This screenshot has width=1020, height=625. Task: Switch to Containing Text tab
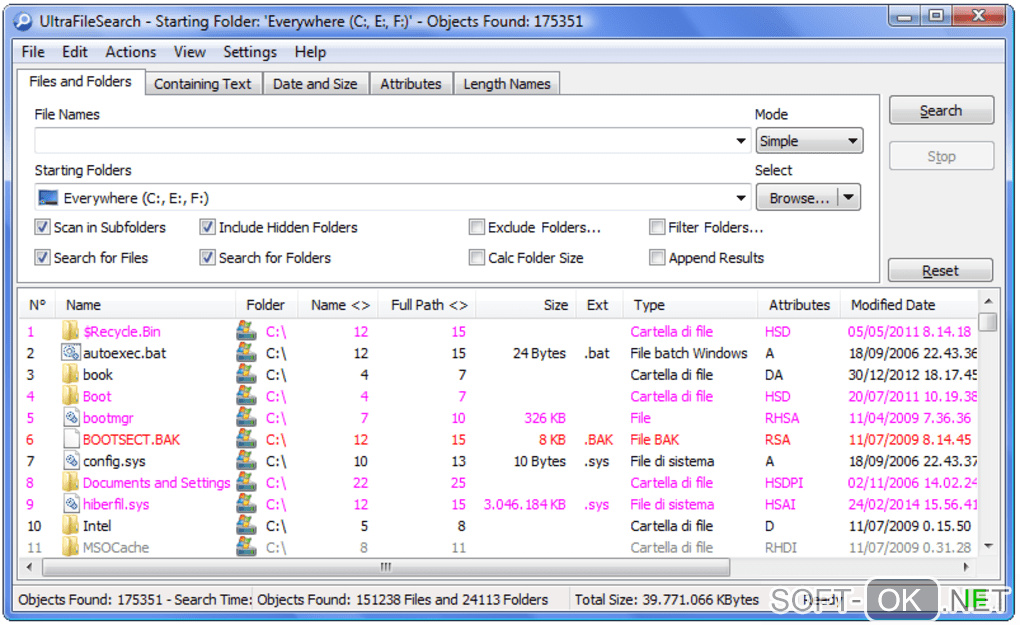pos(203,84)
